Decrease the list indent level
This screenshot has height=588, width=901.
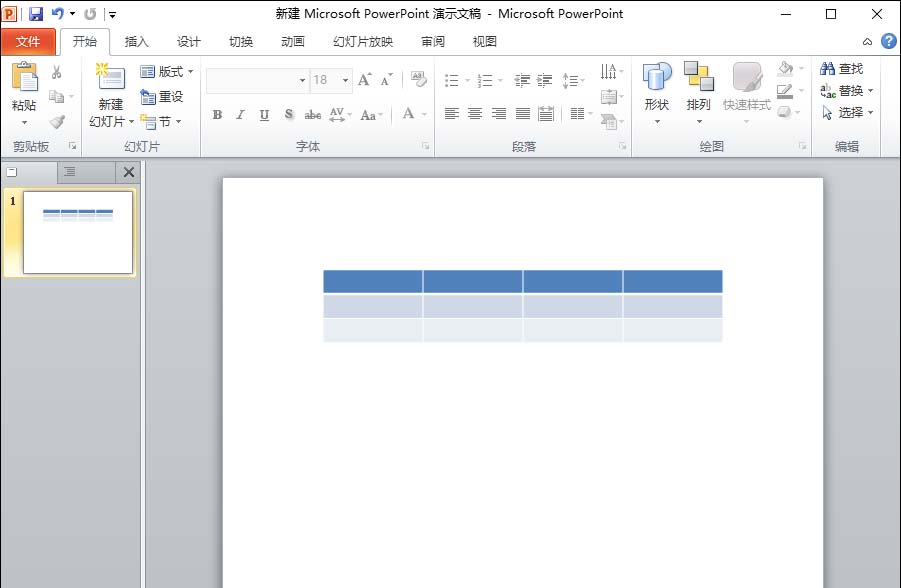point(521,80)
